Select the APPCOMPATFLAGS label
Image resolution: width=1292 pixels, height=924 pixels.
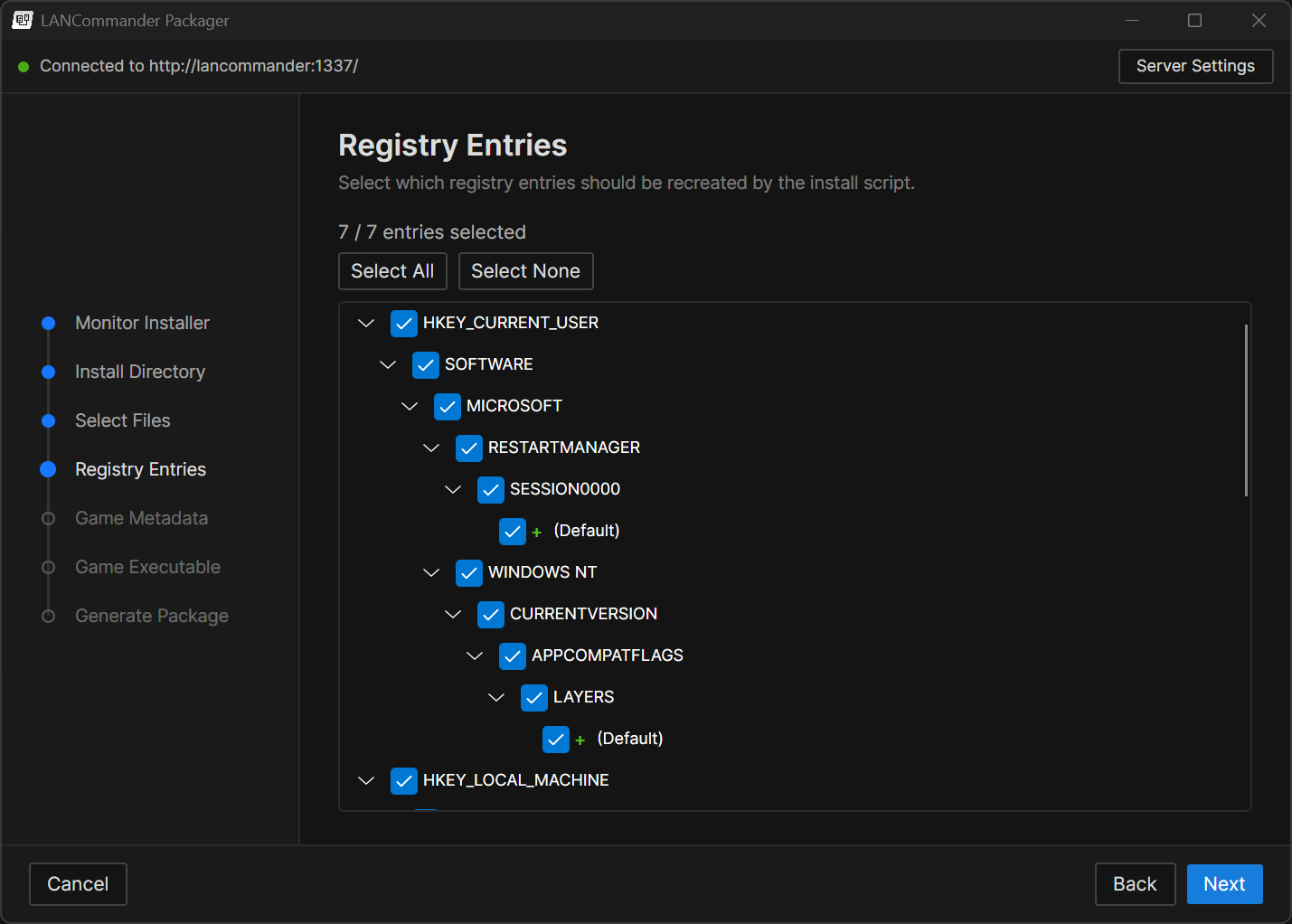608,656
